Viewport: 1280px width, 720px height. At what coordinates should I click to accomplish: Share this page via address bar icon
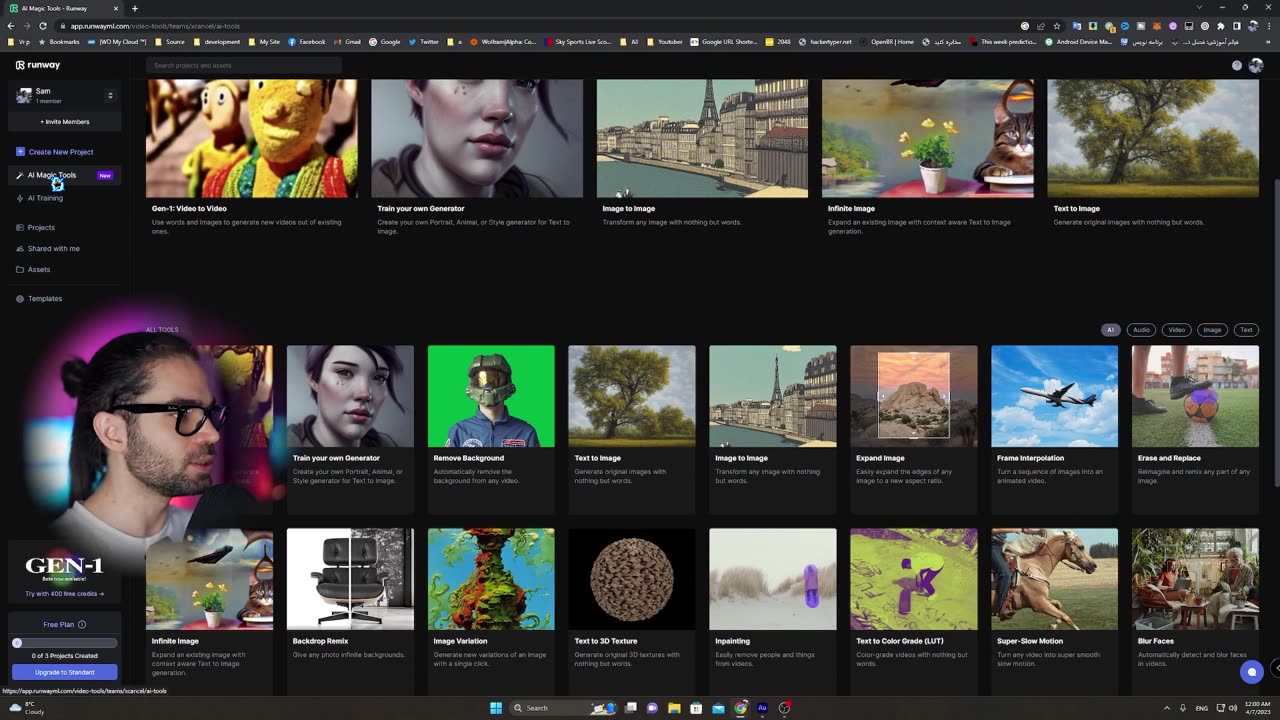coord(1041,26)
